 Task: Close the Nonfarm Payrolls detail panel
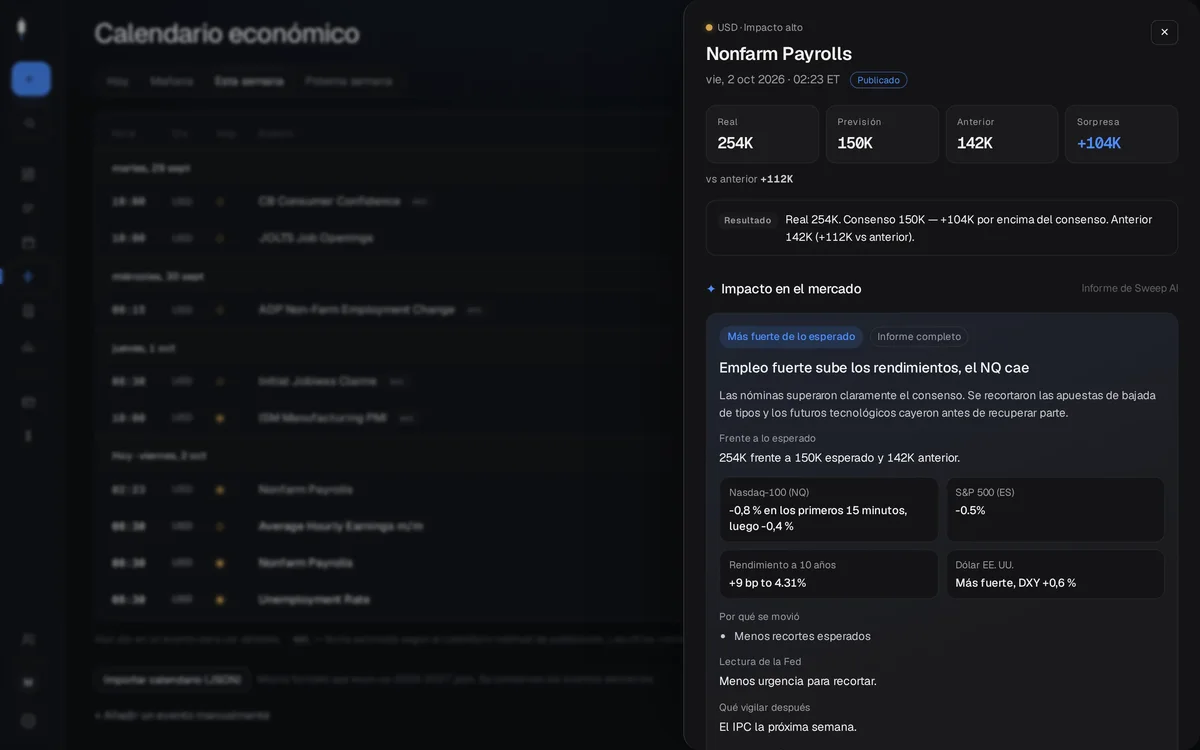pyautogui.click(x=1164, y=32)
